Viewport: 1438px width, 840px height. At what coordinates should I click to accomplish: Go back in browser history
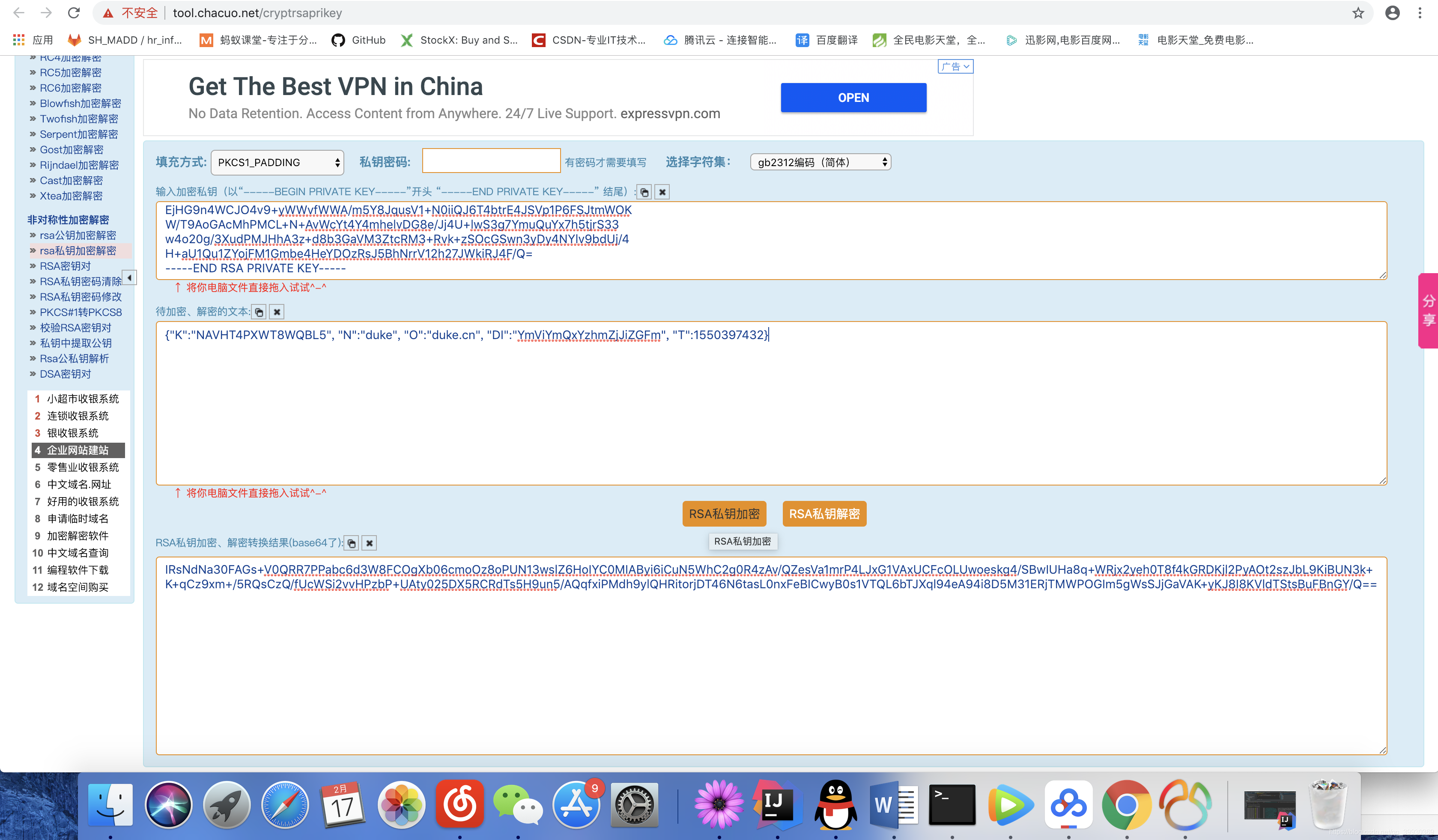tap(19, 12)
